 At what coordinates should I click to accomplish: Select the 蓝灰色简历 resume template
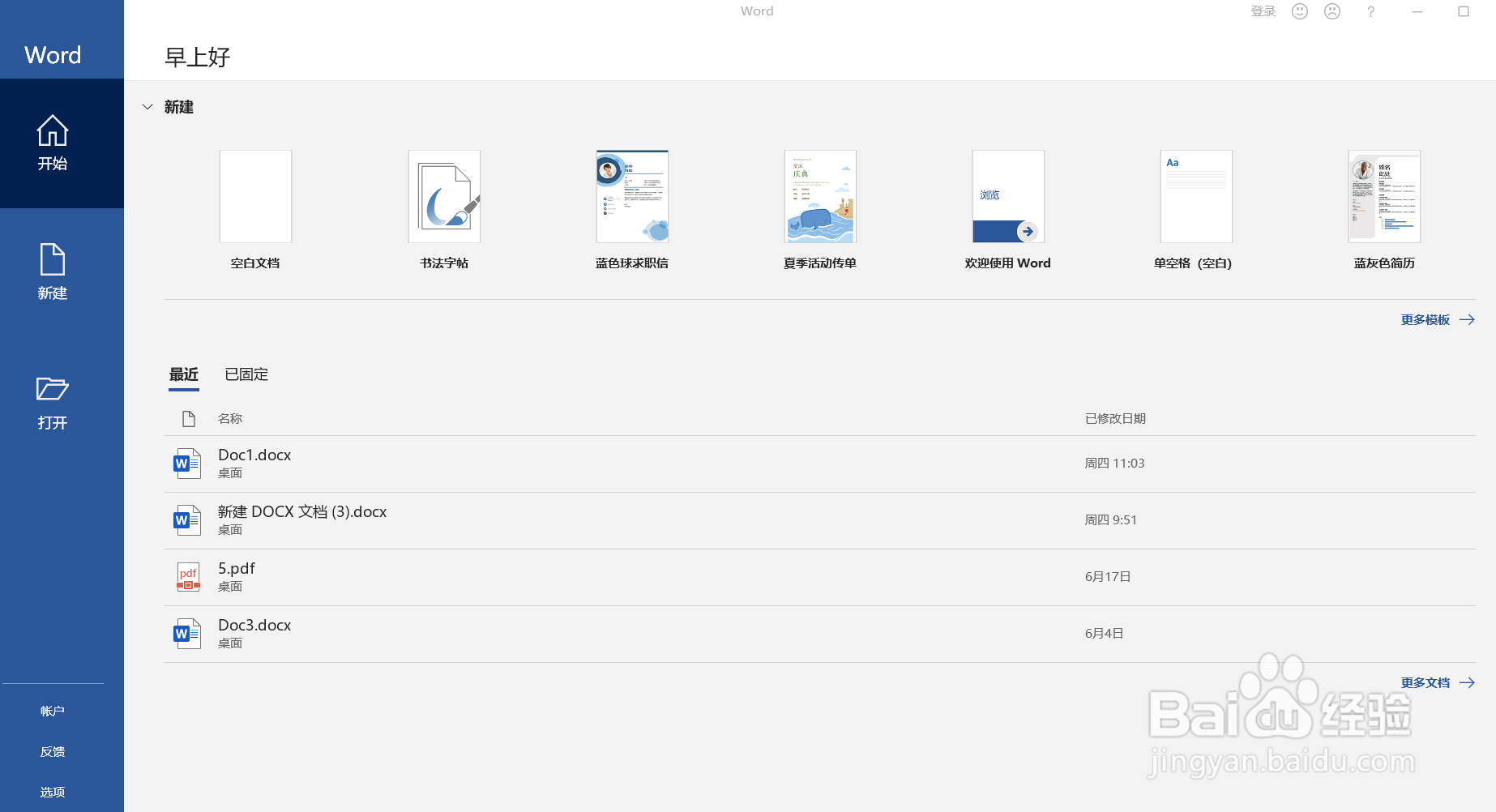(1384, 196)
